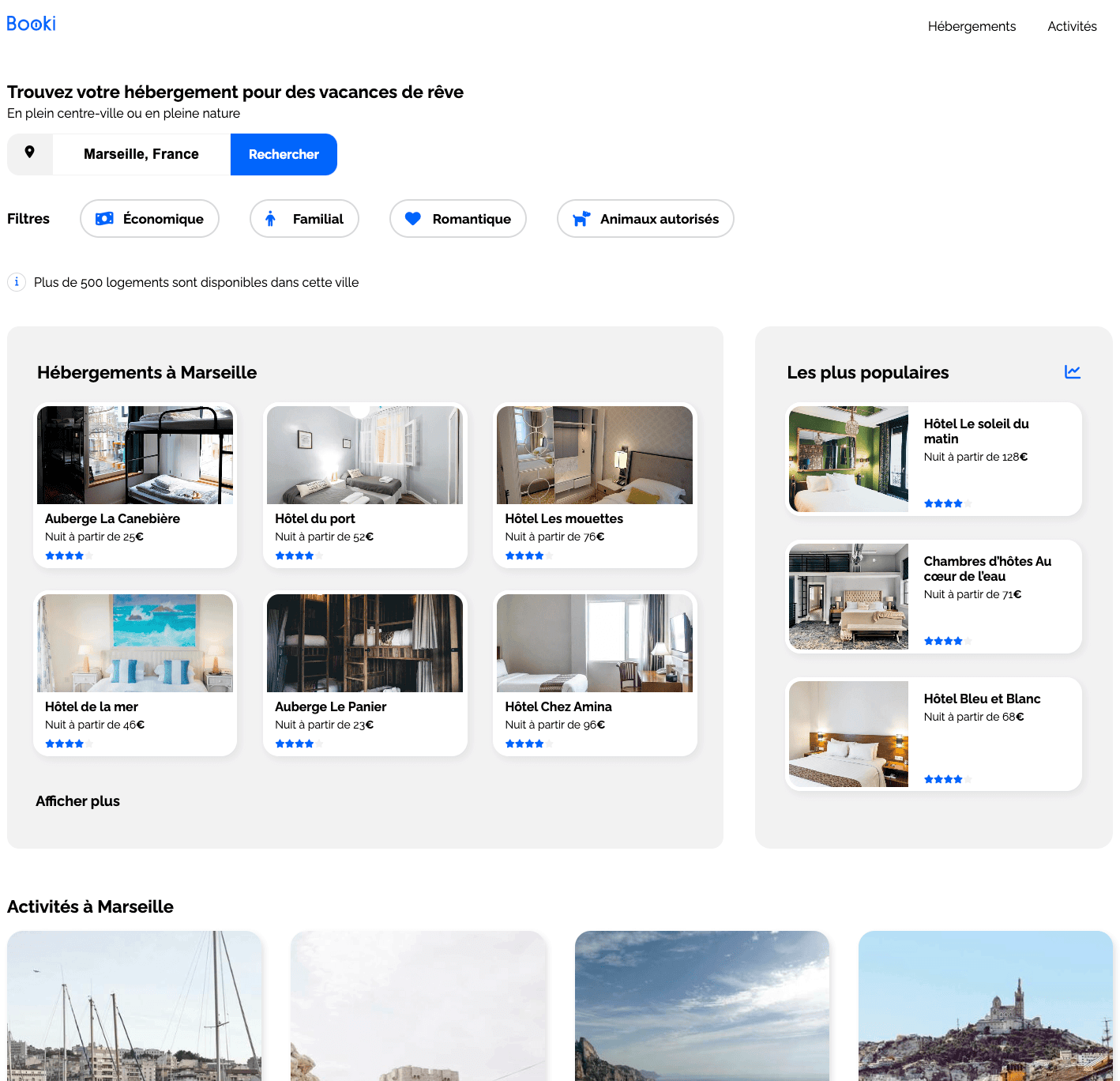
Task: Toggle the Familial filter
Action: click(304, 219)
